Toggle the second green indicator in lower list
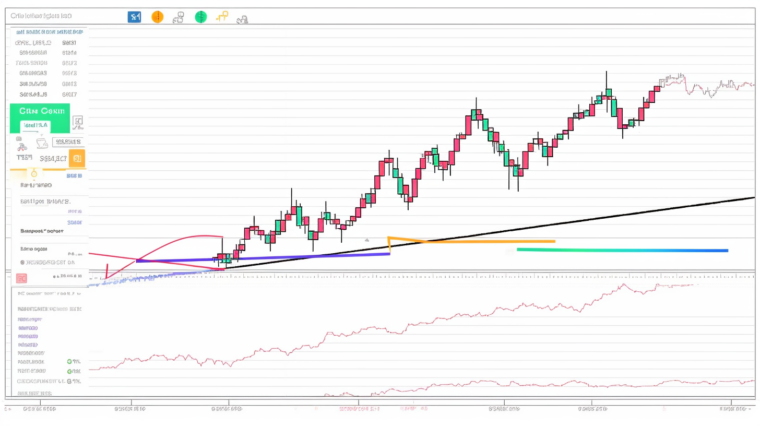 pos(70,371)
